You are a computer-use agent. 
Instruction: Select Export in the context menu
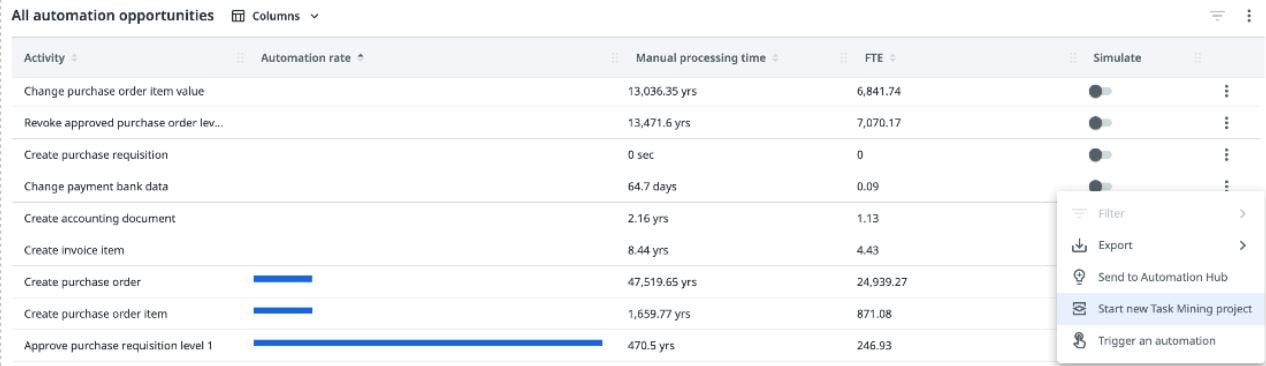pyautogui.click(x=1161, y=245)
